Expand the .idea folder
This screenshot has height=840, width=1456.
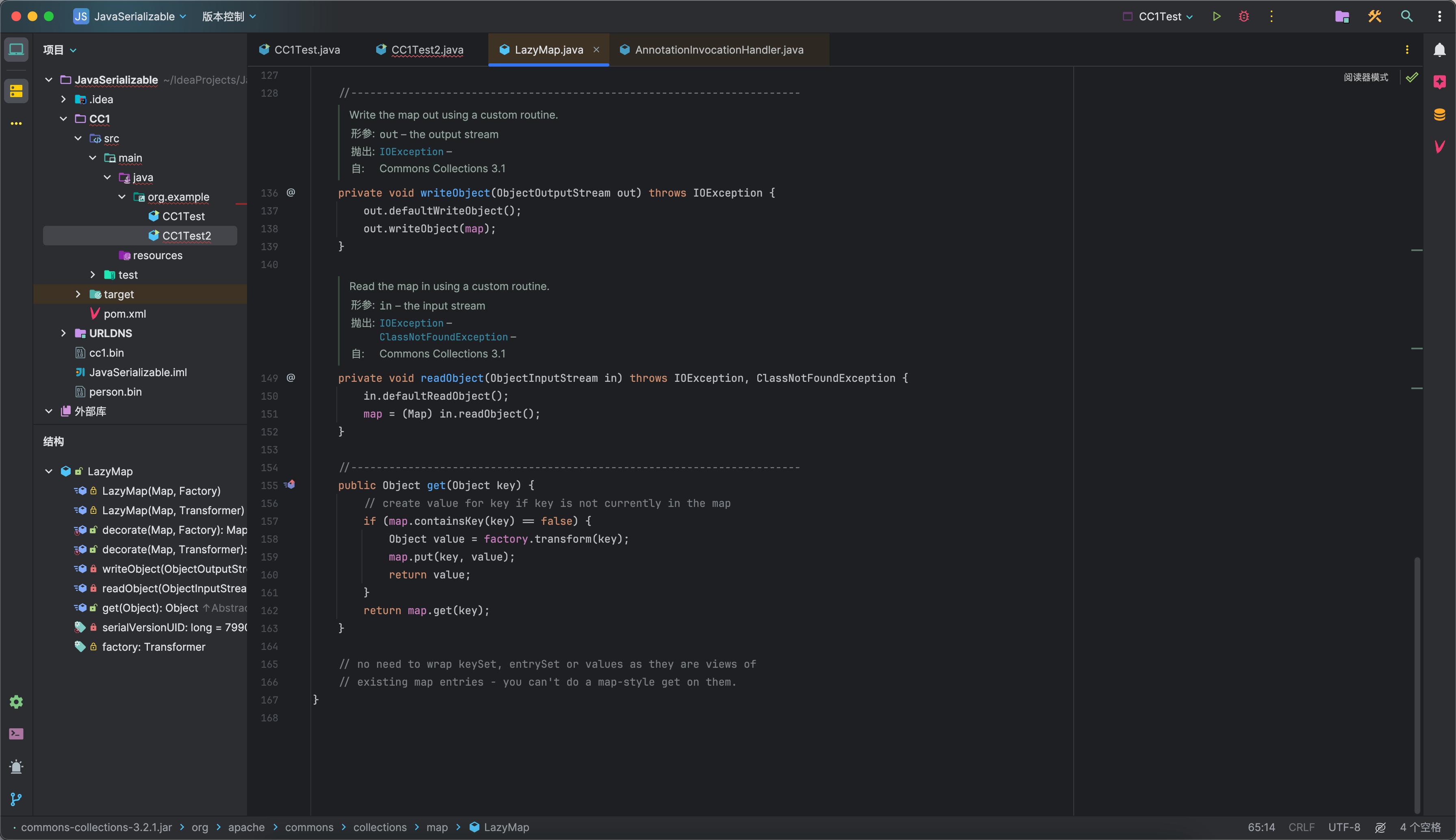63,99
